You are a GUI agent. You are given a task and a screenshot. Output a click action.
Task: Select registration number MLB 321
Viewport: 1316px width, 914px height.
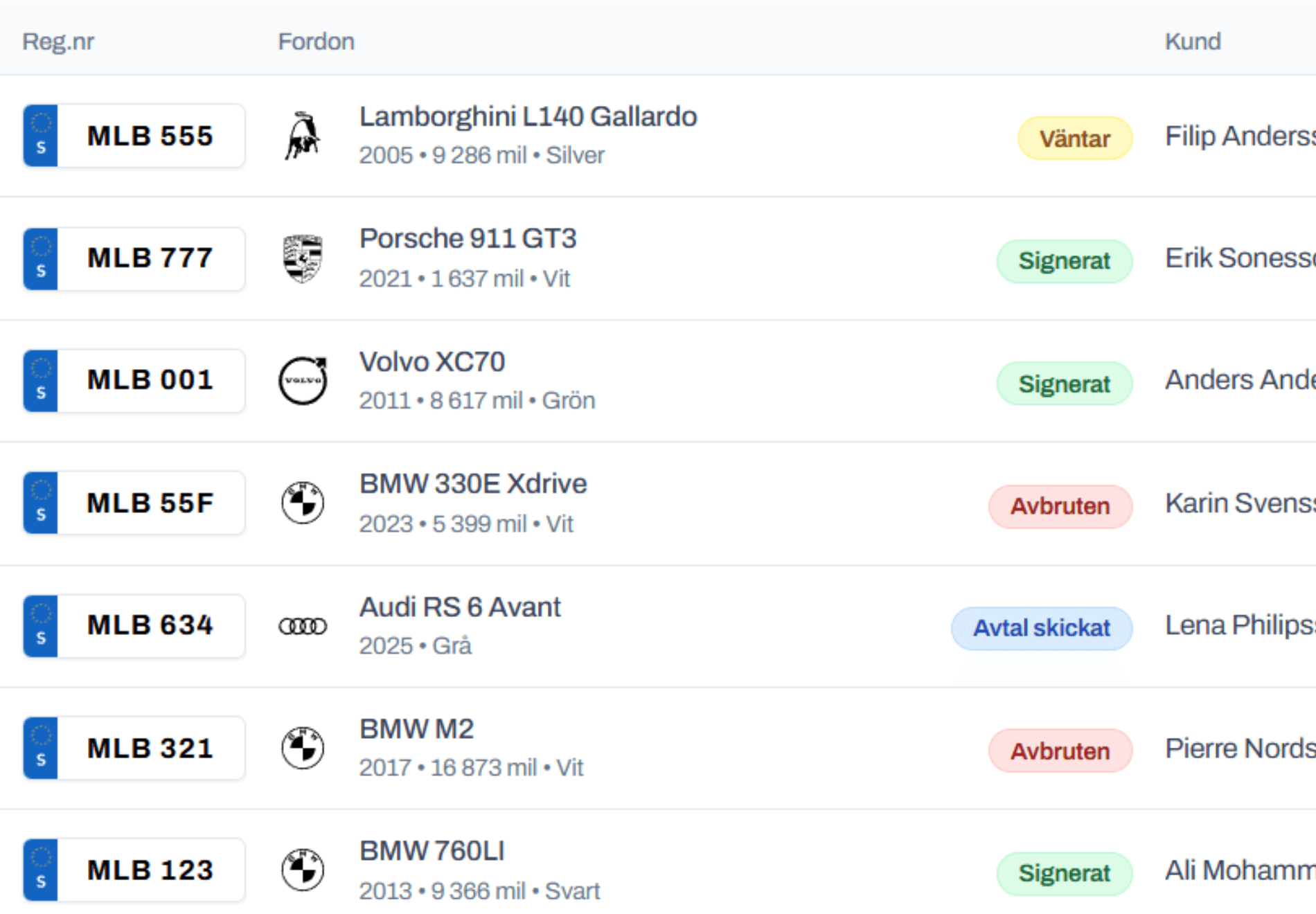(150, 748)
